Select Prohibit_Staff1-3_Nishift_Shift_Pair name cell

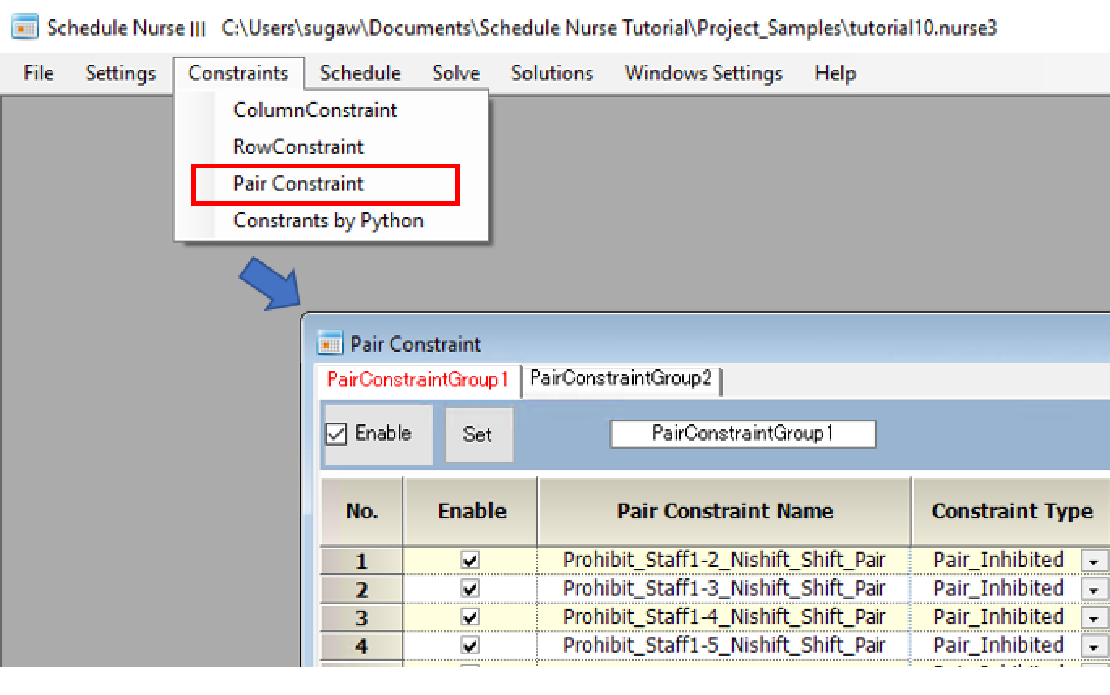coord(723,589)
